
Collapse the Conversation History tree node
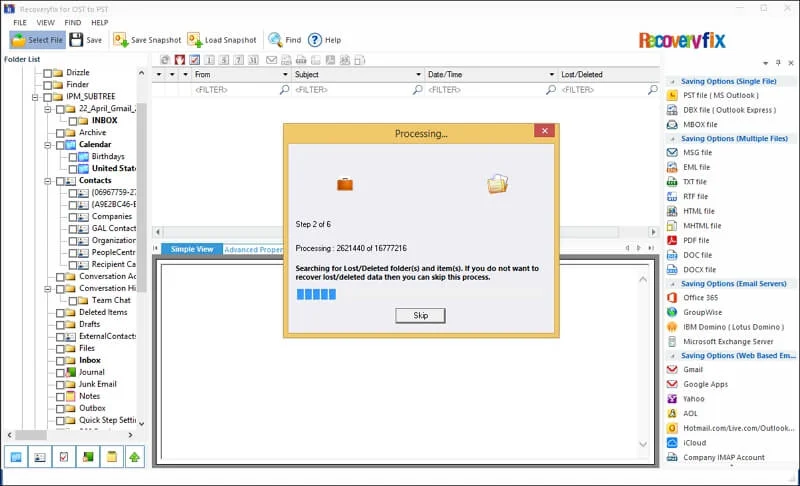pyautogui.click(x=47, y=289)
